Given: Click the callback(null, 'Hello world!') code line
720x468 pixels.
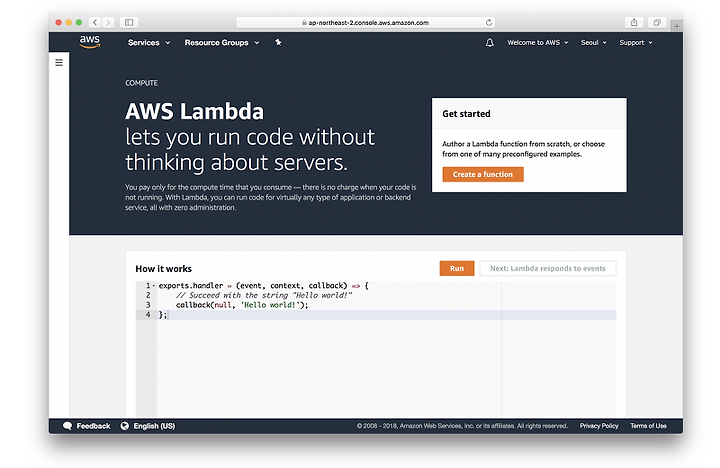Looking at the screenshot, I should [242, 305].
